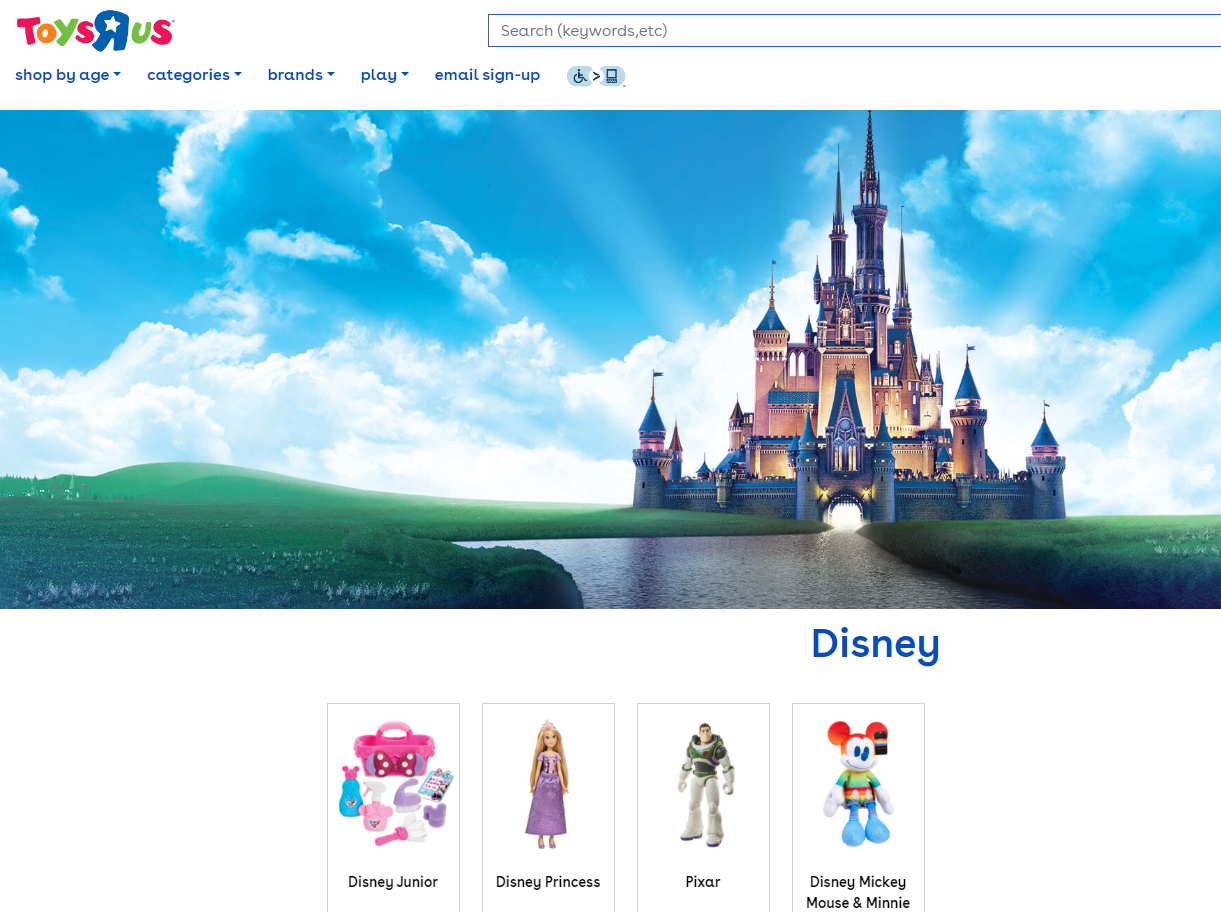Open the brands dropdown menu

(300, 75)
